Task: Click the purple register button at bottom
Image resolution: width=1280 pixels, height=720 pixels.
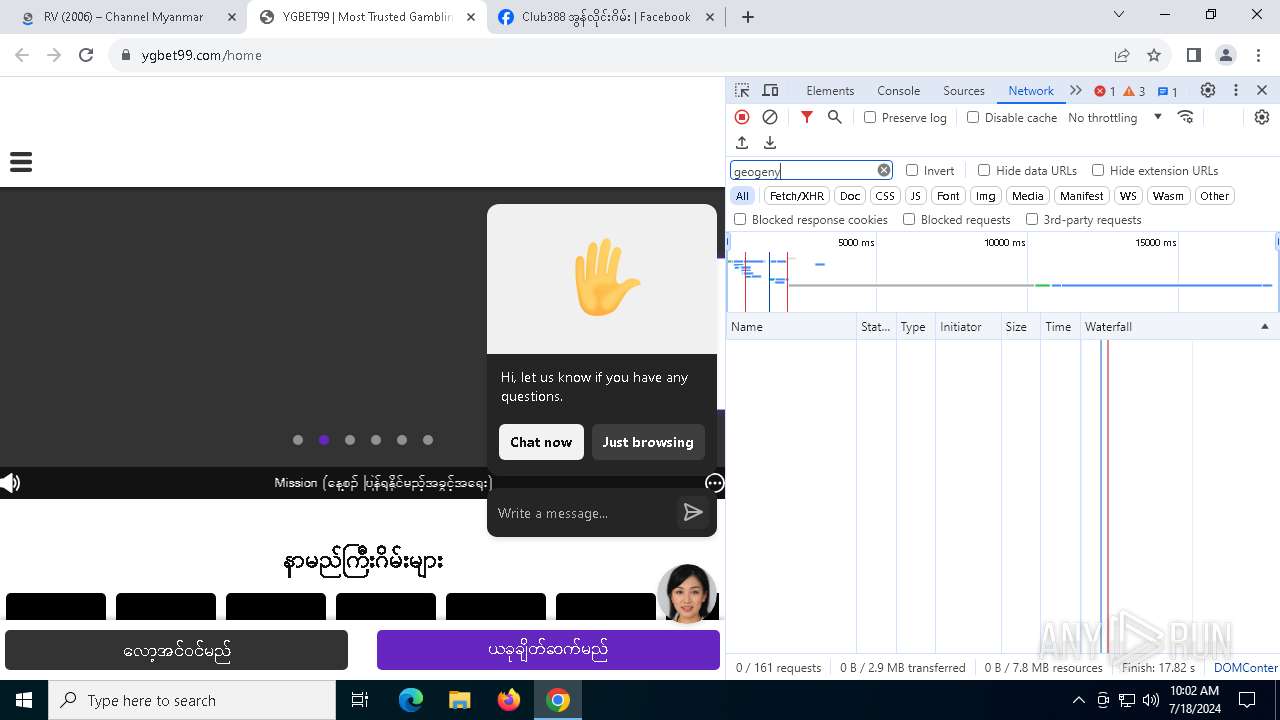Action: click(548, 650)
